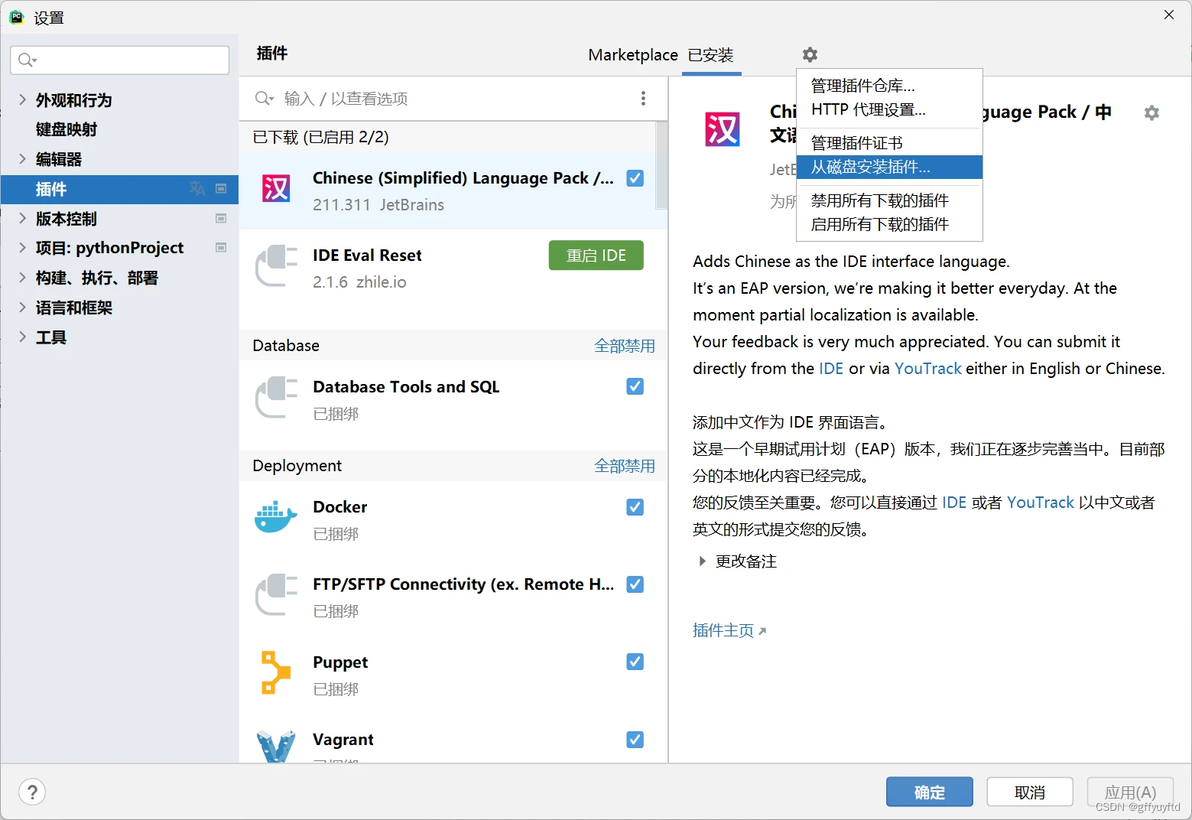Toggle the Chinese Language Pack checkbox
Screen dimensions: 1192x820
[636, 178]
